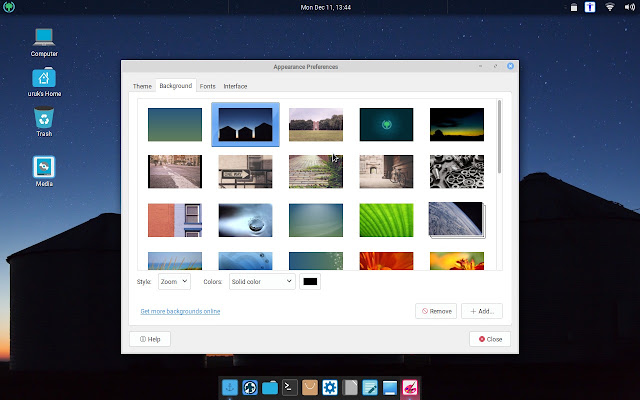
Task: Click the package box tray icon
Action: 574,7
